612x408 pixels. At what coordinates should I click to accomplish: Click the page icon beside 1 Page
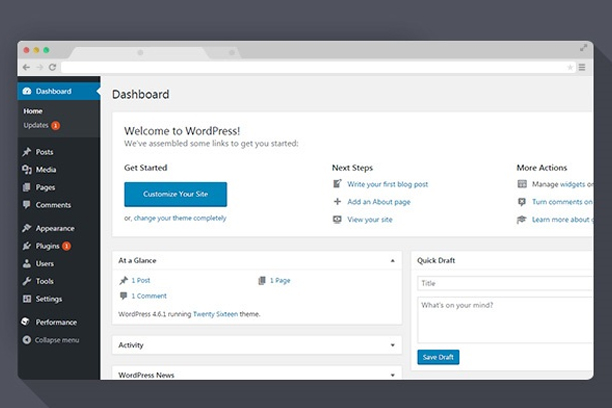pyautogui.click(x=262, y=280)
